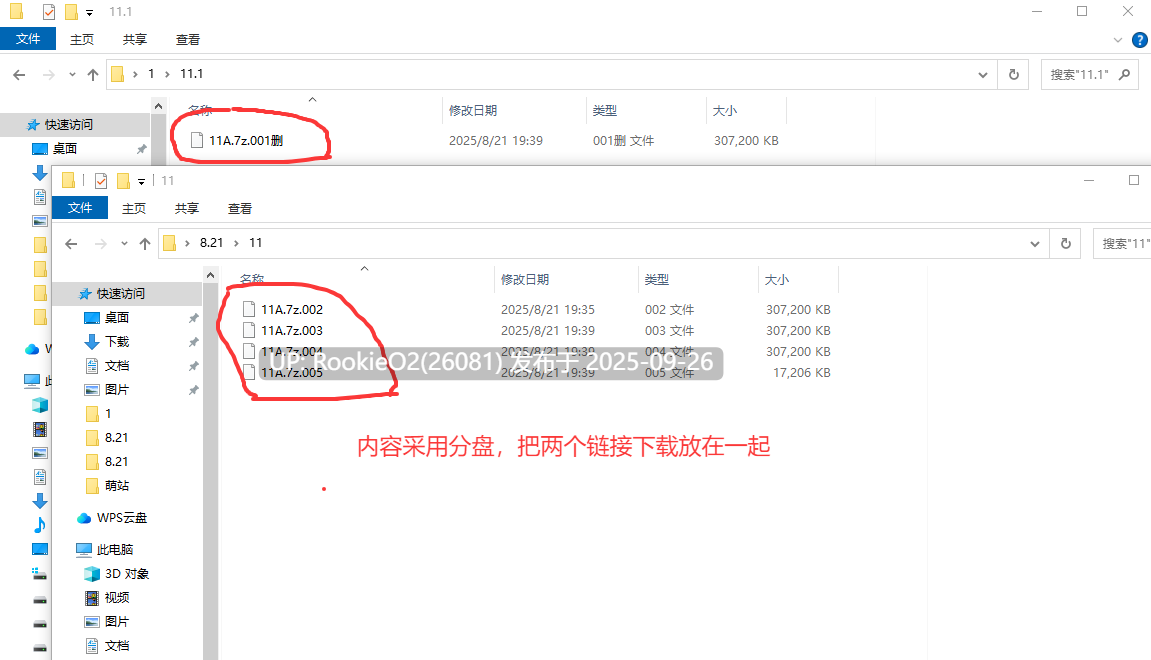Open 3D 对象 under 此电脑
Image resolution: width=1151 pixels, height=660 pixels.
[127, 573]
